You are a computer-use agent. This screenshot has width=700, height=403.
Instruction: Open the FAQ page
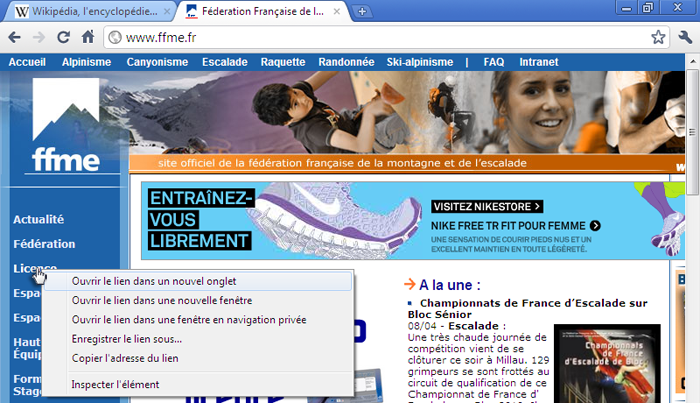(494, 62)
